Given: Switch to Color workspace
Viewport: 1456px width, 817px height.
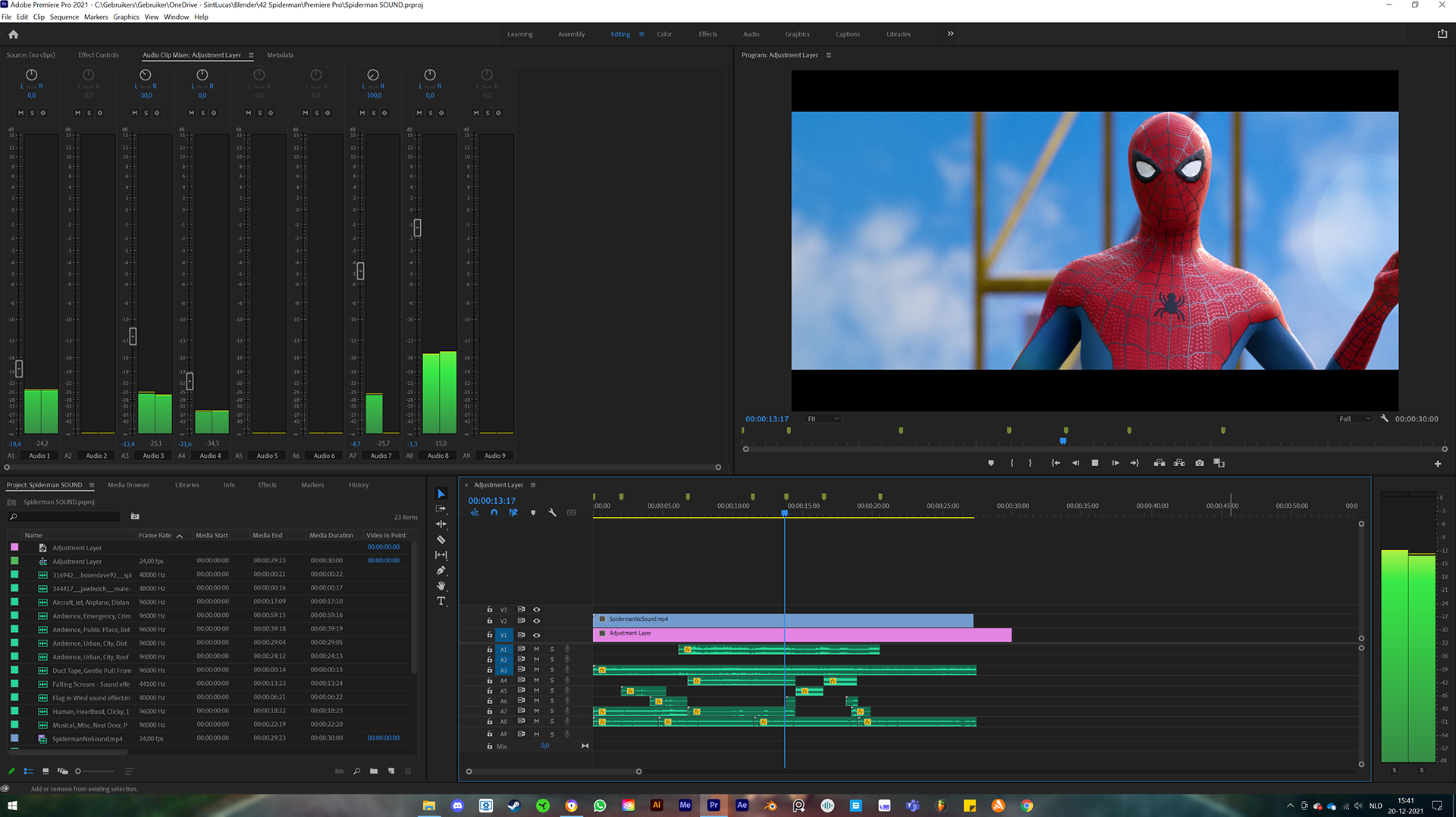Looking at the screenshot, I should (664, 34).
